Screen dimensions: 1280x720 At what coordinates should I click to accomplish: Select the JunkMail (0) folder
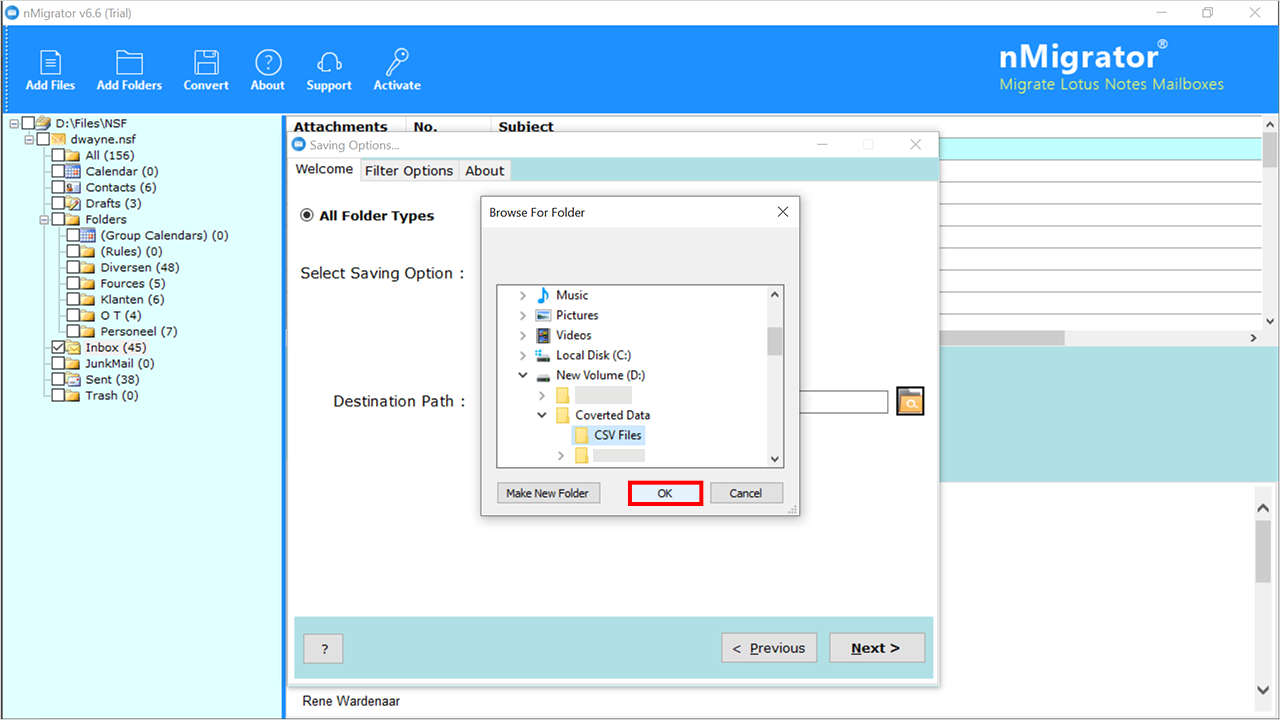click(x=120, y=363)
